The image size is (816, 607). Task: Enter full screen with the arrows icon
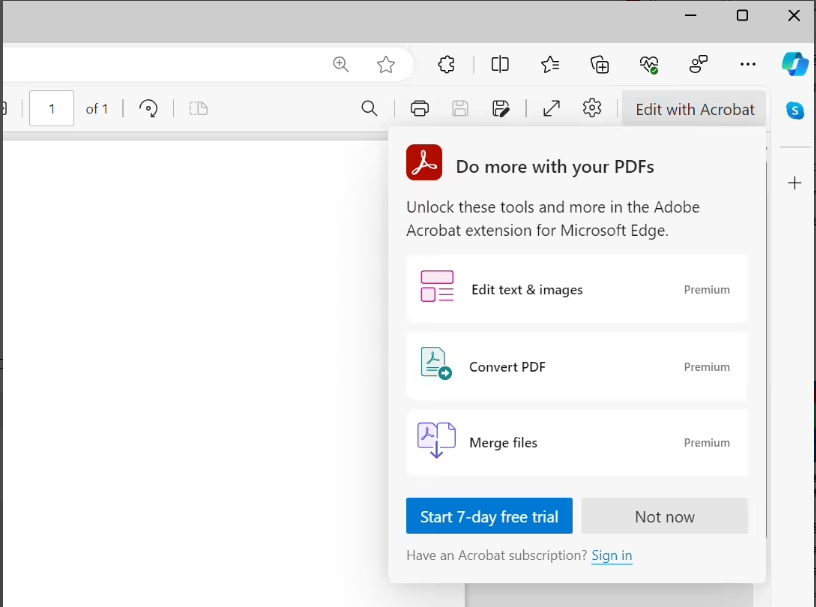point(552,108)
